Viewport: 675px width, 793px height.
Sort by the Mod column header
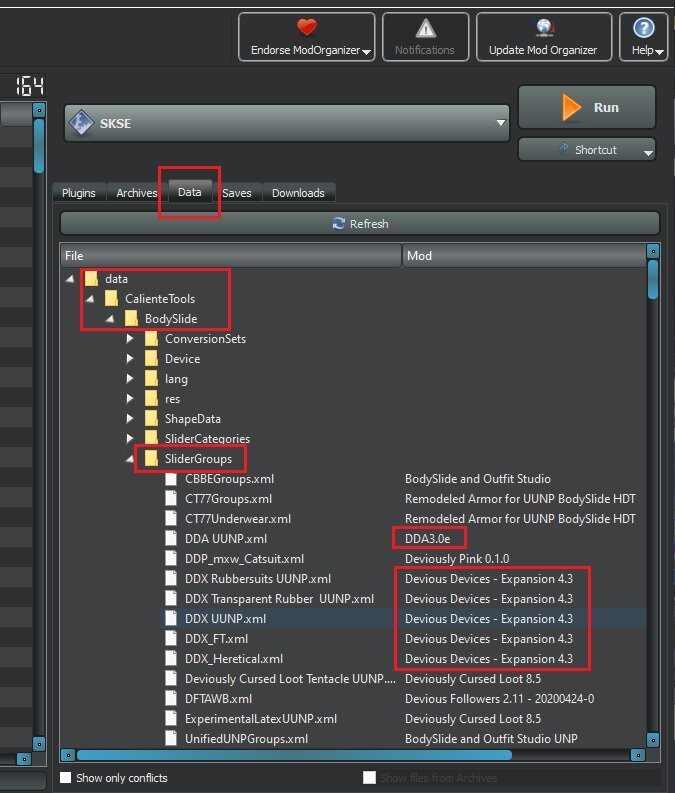[x=524, y=255]
